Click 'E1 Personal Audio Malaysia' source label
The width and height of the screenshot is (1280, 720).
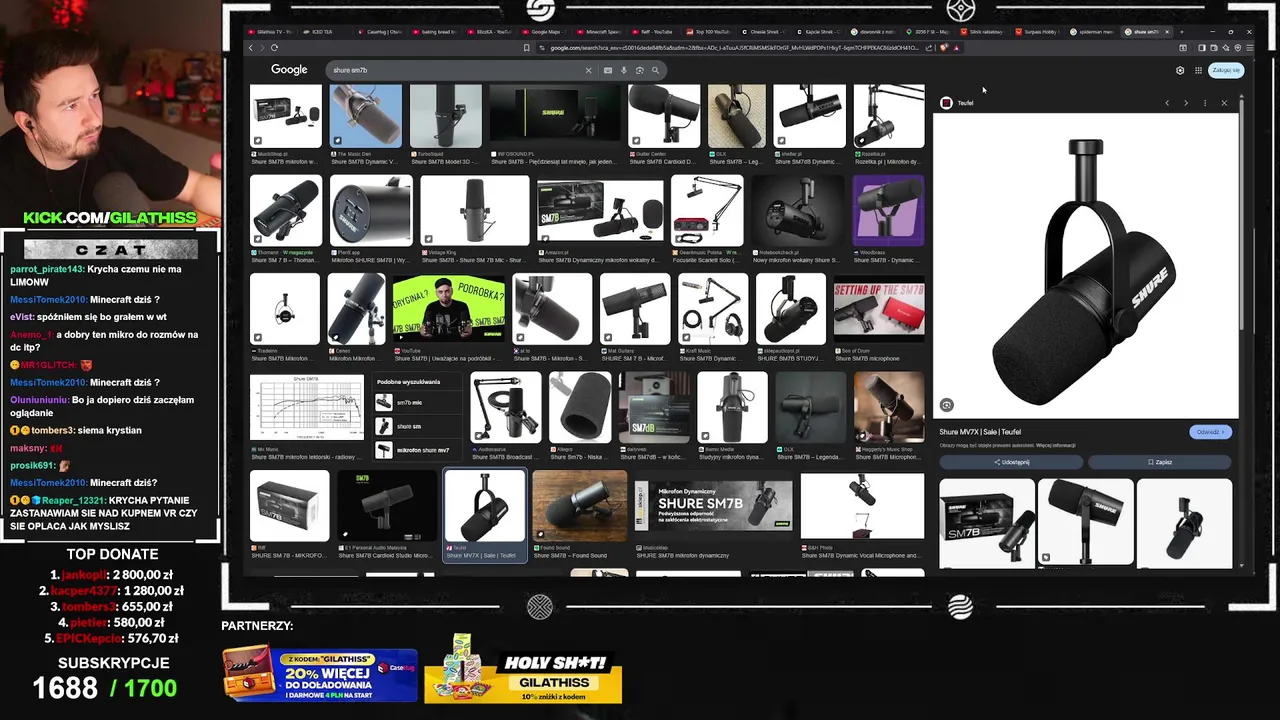tap(378, 548)
